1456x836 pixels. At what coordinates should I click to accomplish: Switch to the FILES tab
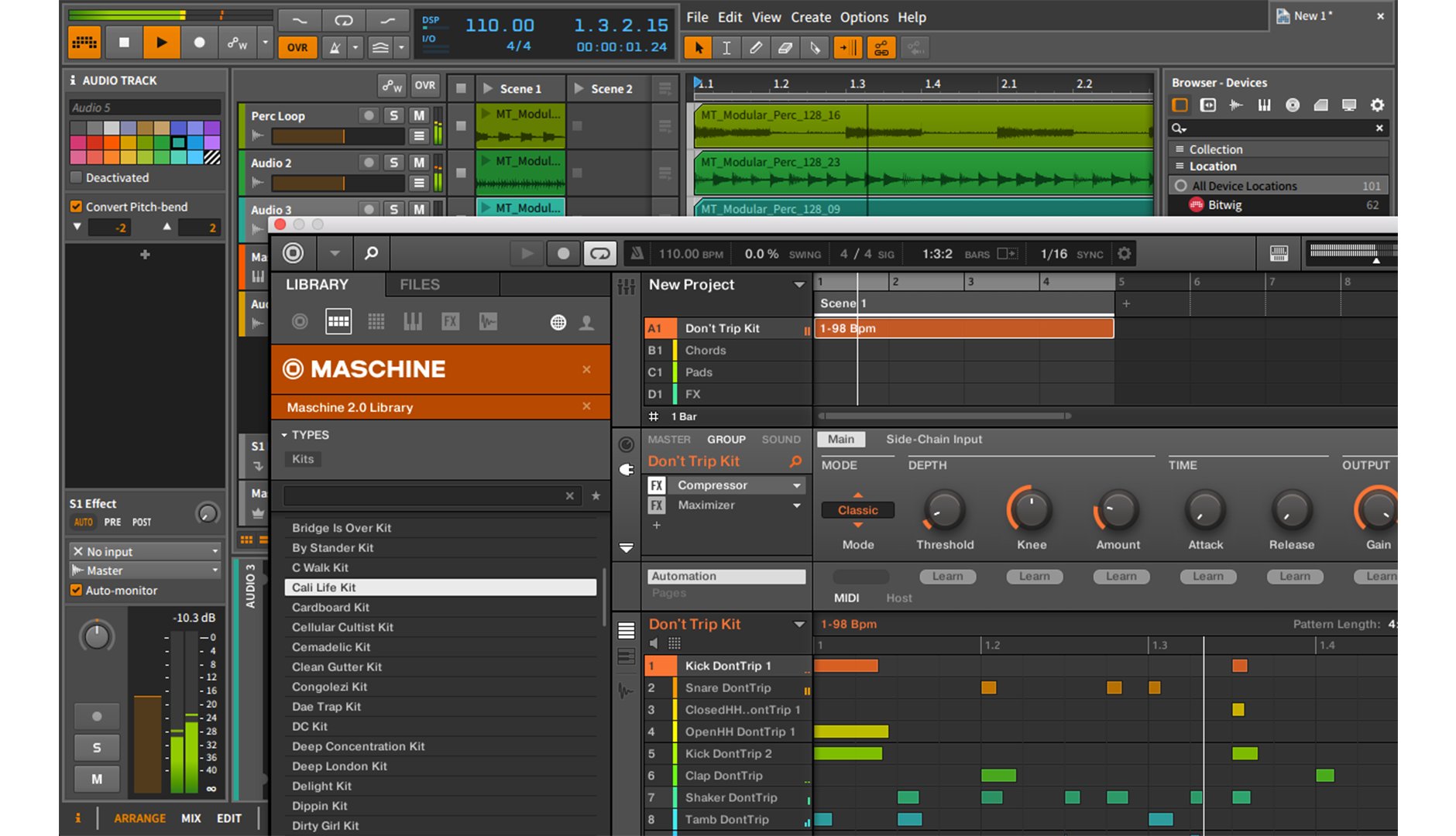tap(420, 285)
